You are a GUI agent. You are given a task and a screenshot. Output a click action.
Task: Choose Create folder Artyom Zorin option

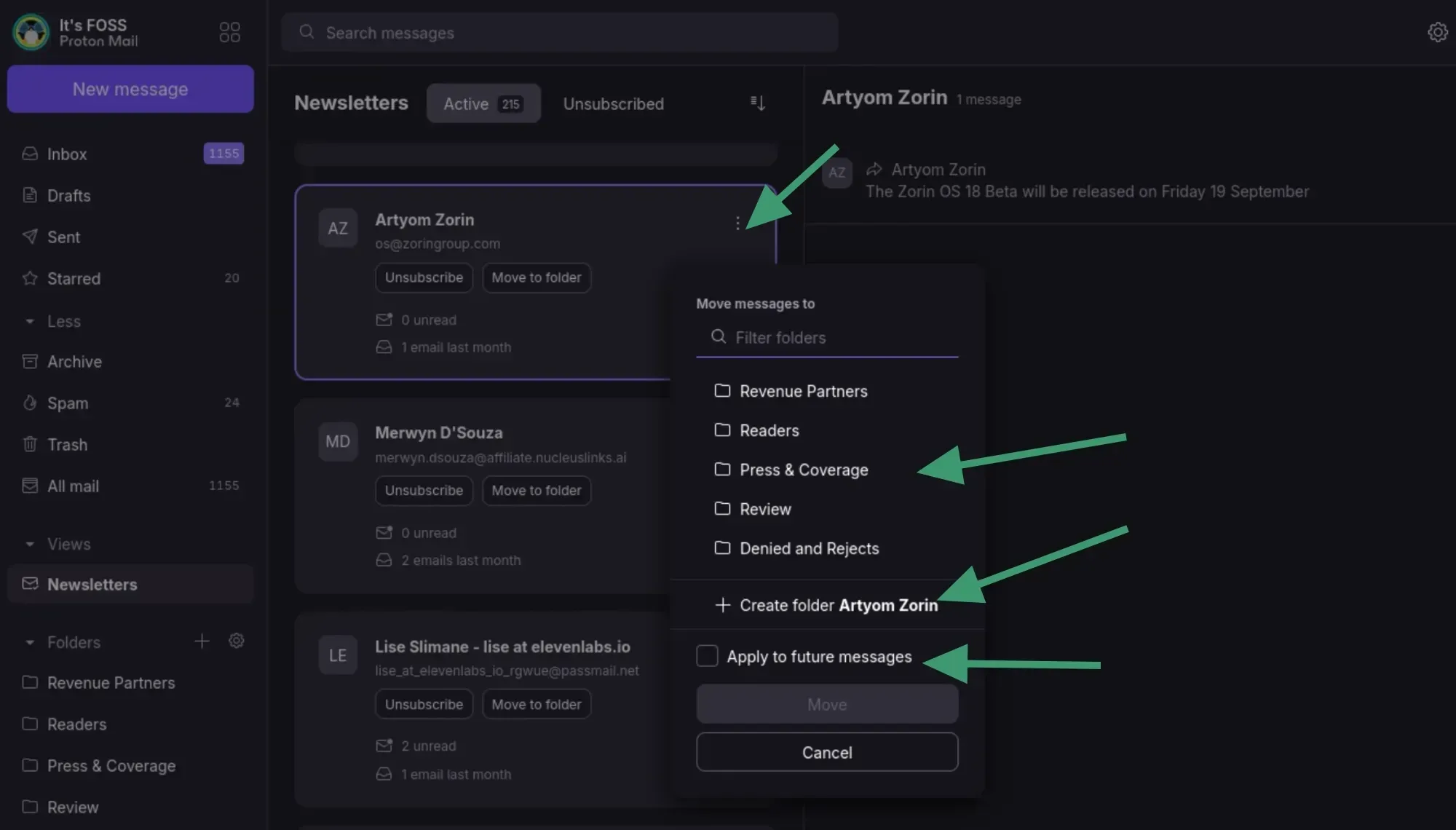(x=826, y=605)
